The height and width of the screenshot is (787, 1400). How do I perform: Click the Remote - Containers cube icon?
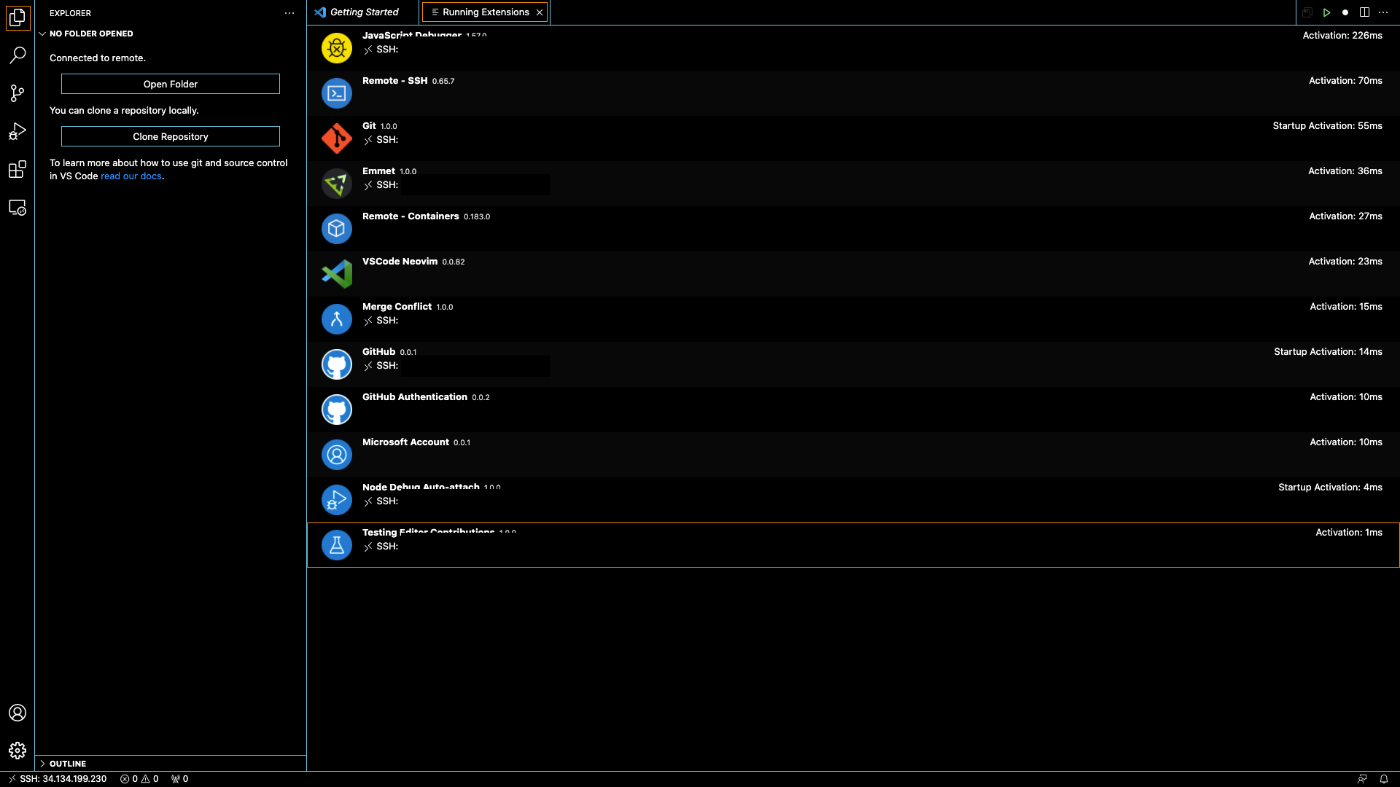click(x=337, y=228)
